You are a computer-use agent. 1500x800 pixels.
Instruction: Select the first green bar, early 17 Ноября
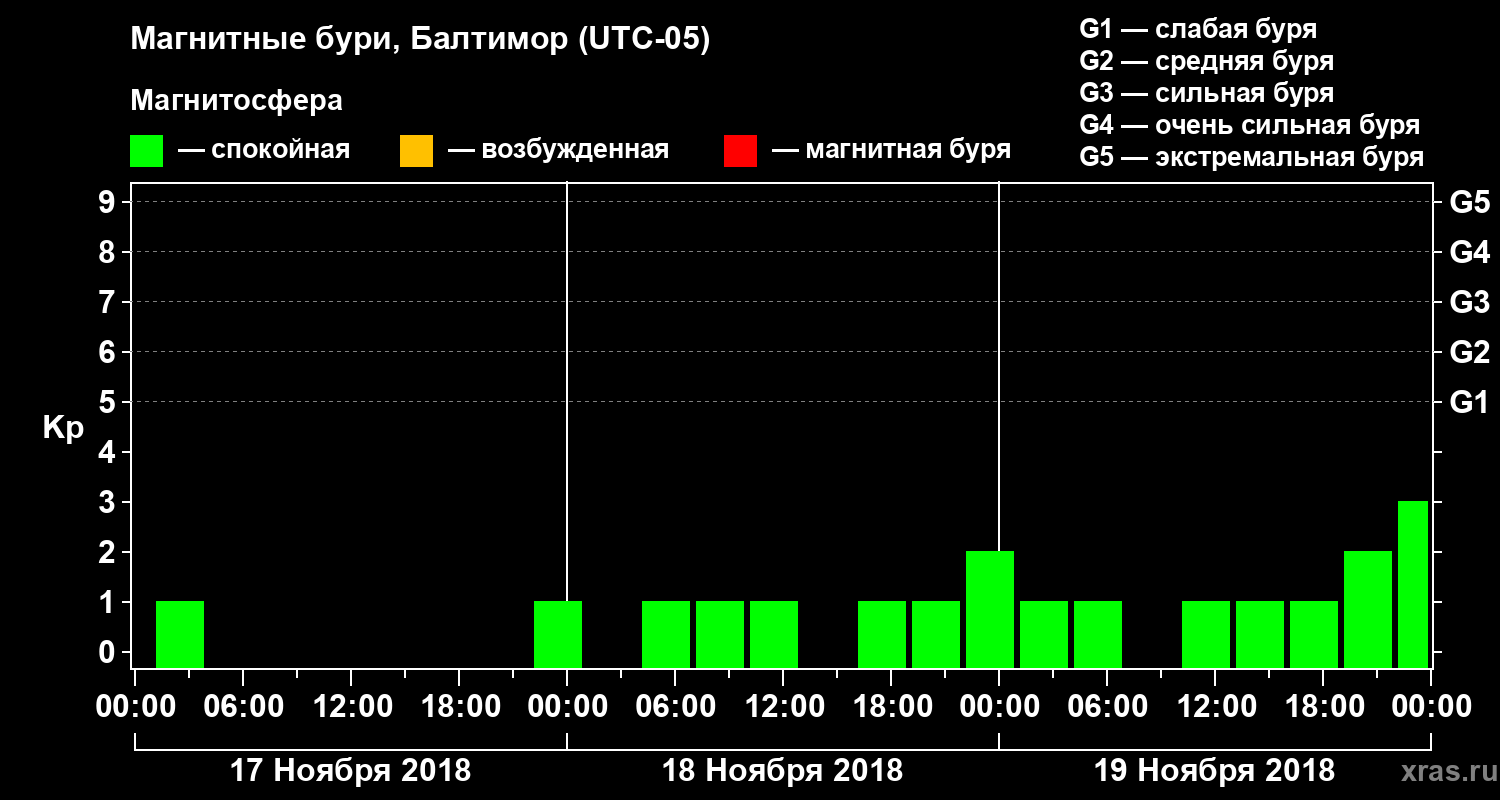(180, 634)
